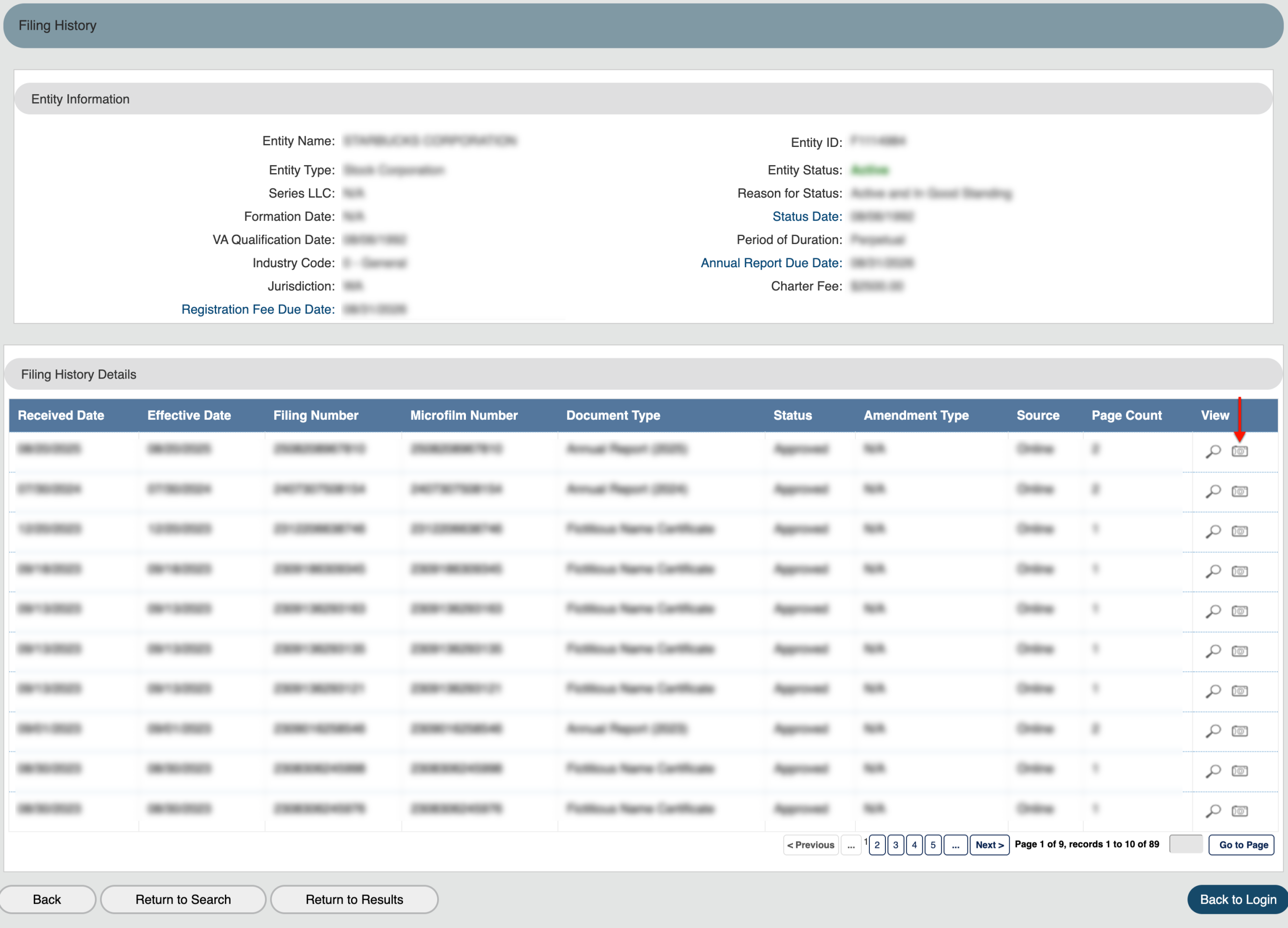
Task: Sort by Document Type column header
Action: pos(613,415)
